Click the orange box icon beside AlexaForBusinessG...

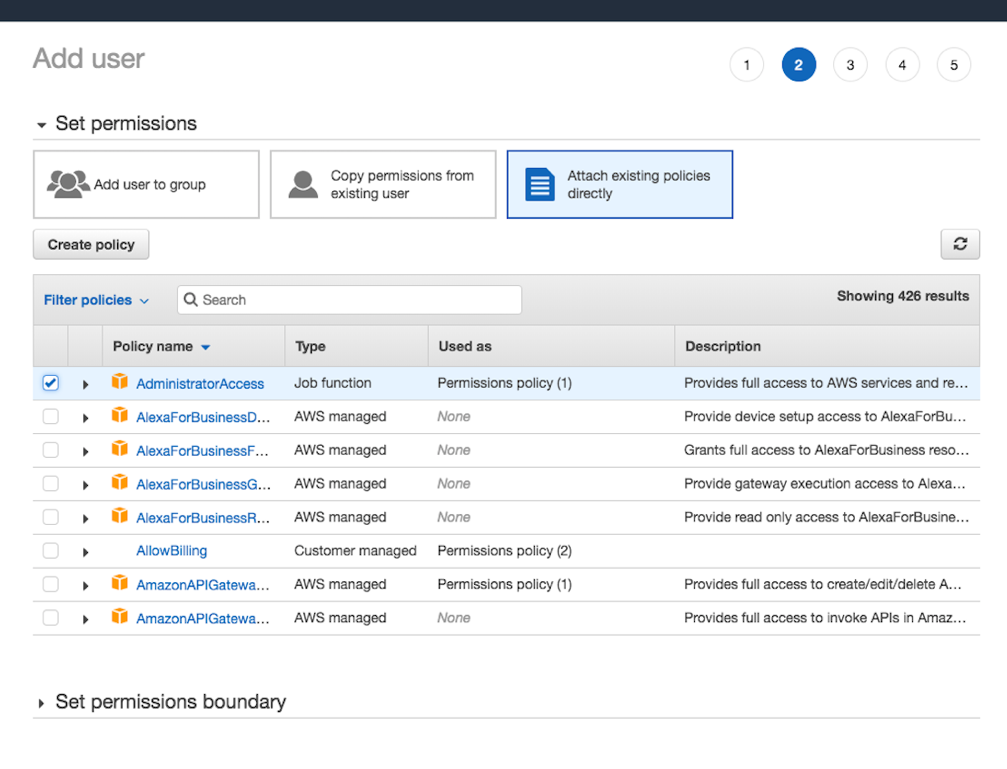[x=119, y=482]
